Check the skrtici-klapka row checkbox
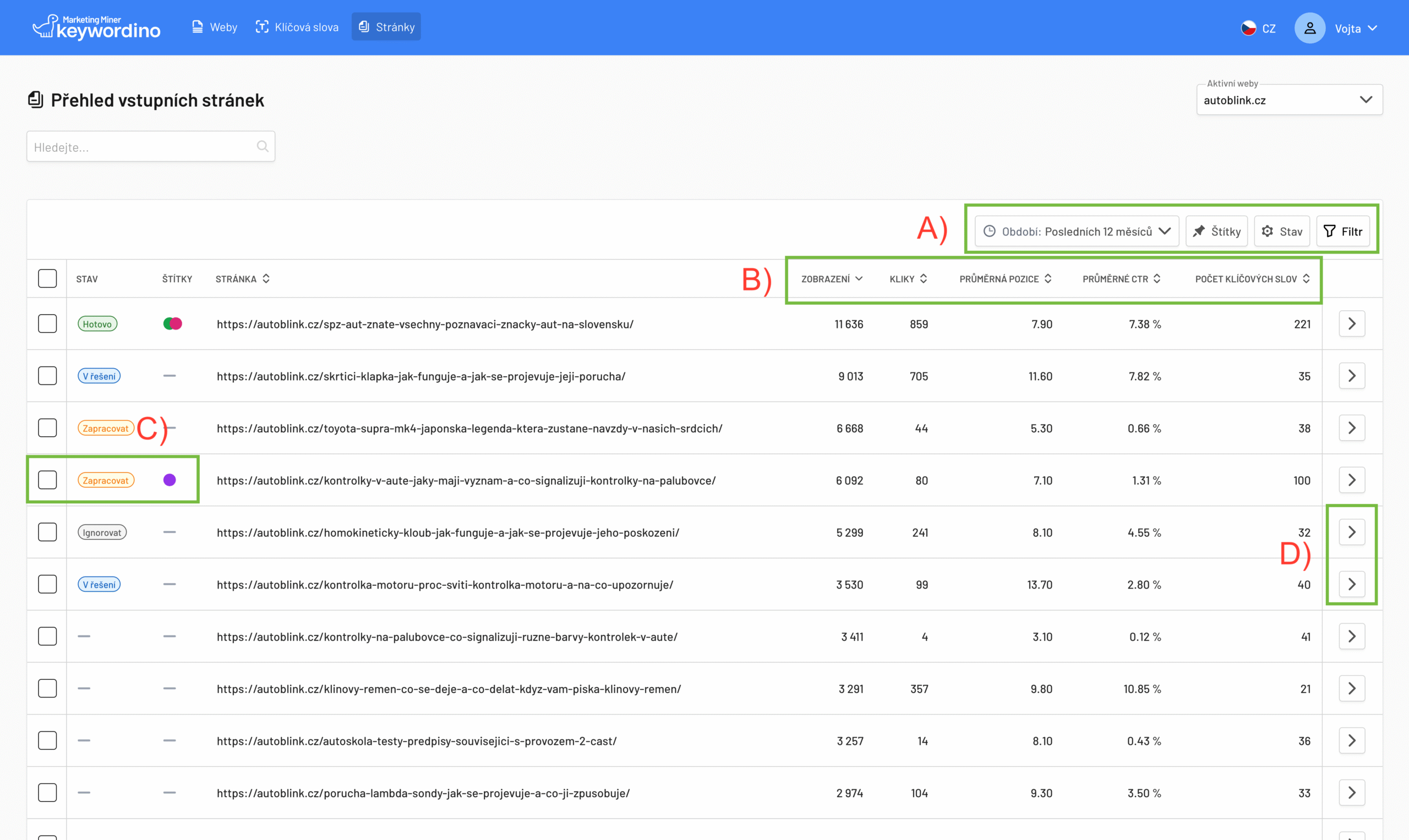The height and width of the screenshot is (840, 1409). click(47, 376)
